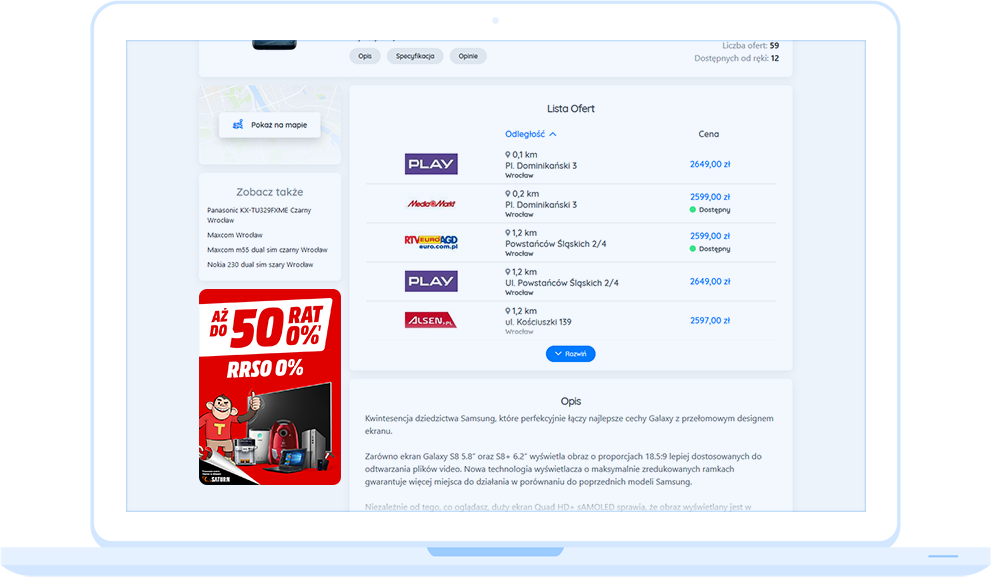Image resolution: width=991 pixels, height=577 pixels.
Task: Expand the offer list with Rozwiń
Action: pos(570,354)
